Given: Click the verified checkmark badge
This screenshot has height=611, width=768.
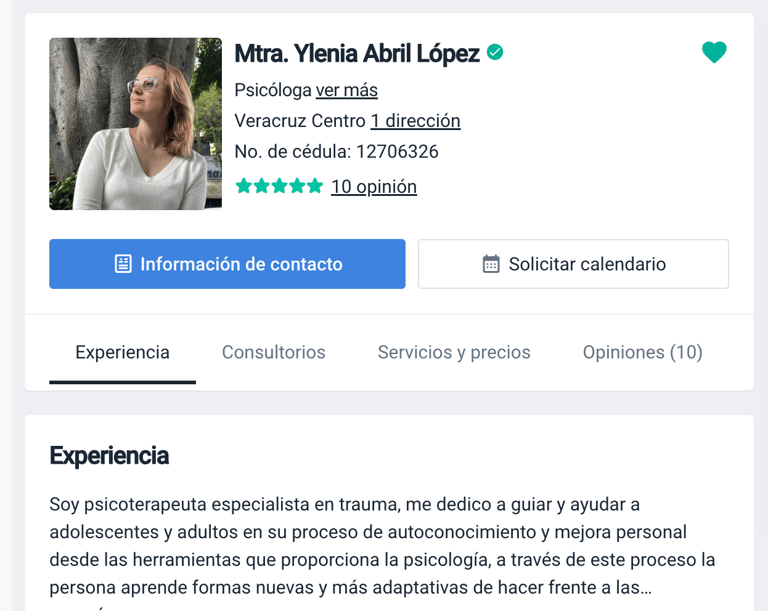Looking at the screenshot, I should [495, 52].
